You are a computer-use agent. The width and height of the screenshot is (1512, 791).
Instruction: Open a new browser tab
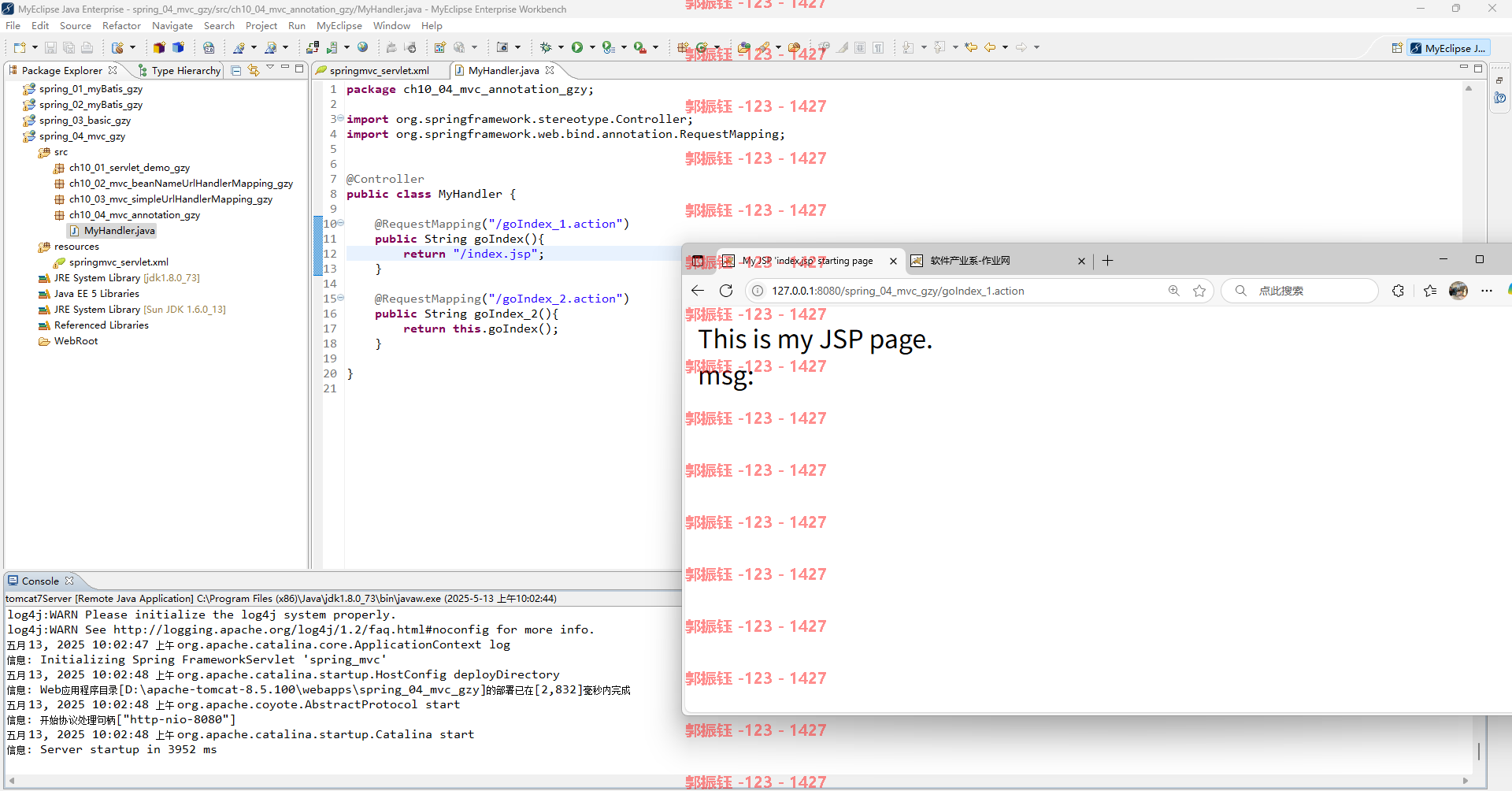[1107, 261]
